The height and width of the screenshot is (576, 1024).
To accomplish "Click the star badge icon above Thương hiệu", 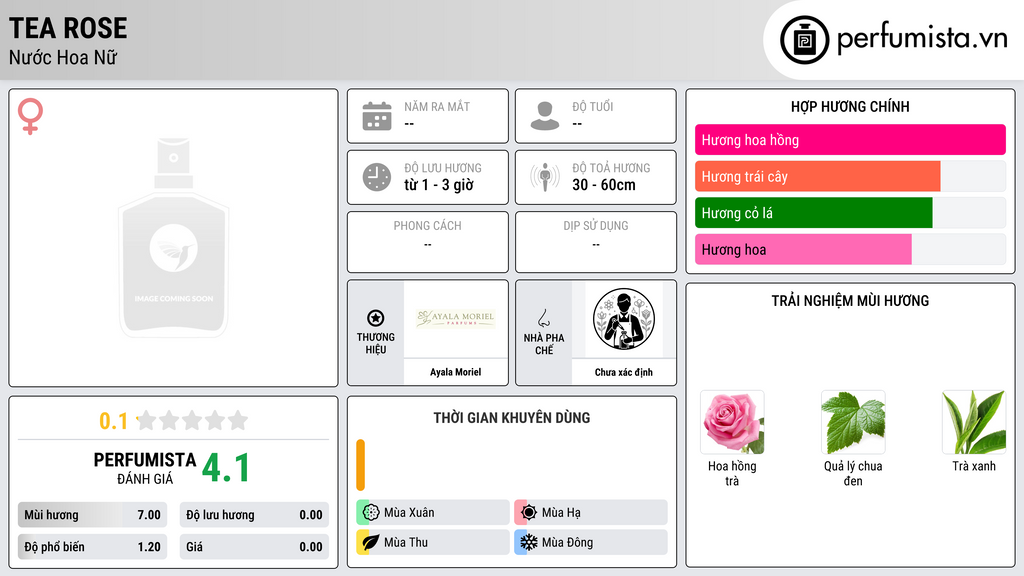I will coord(376,318).
